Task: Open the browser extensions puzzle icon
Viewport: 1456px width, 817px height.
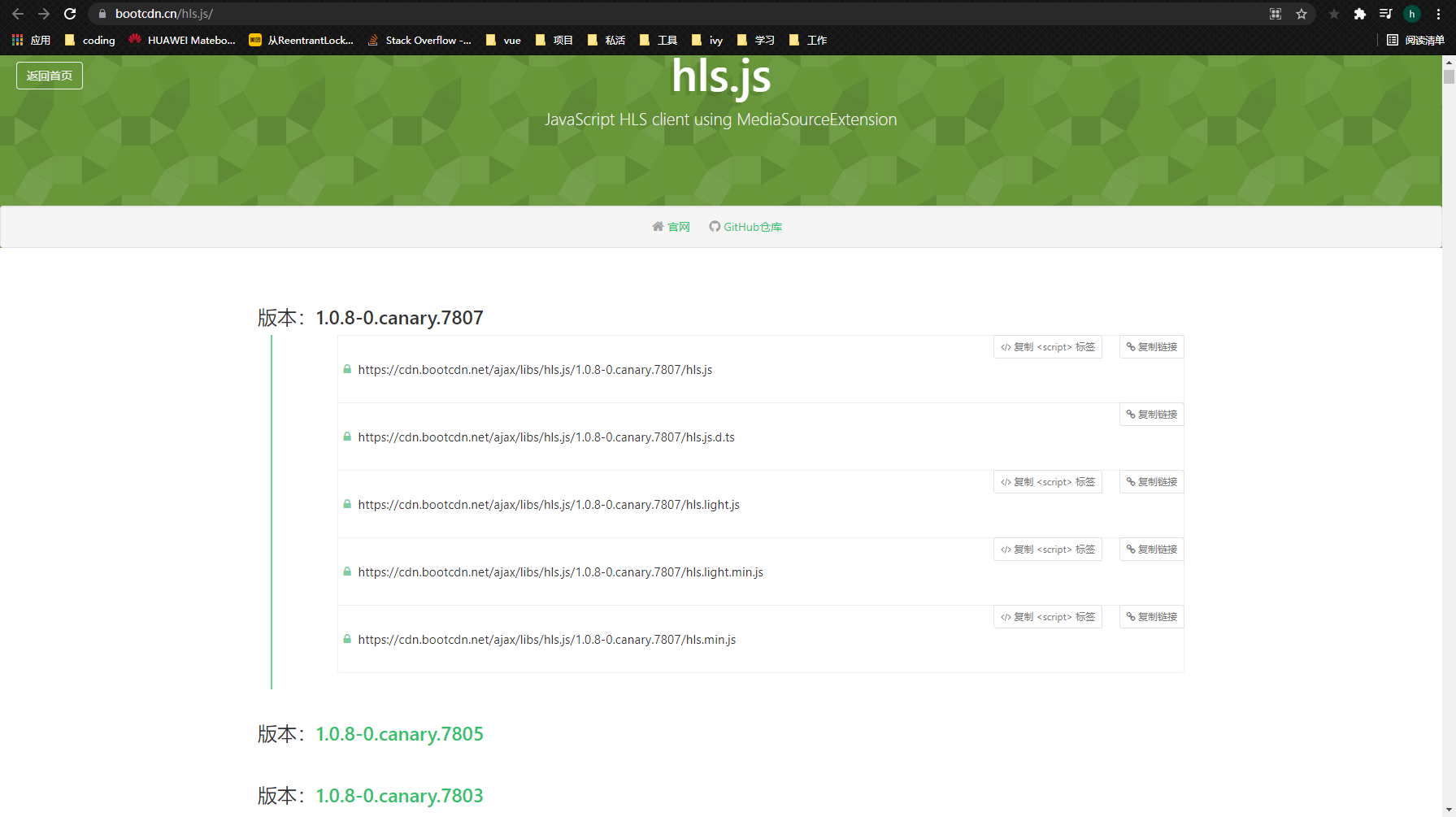Action: click(1358, 14)
